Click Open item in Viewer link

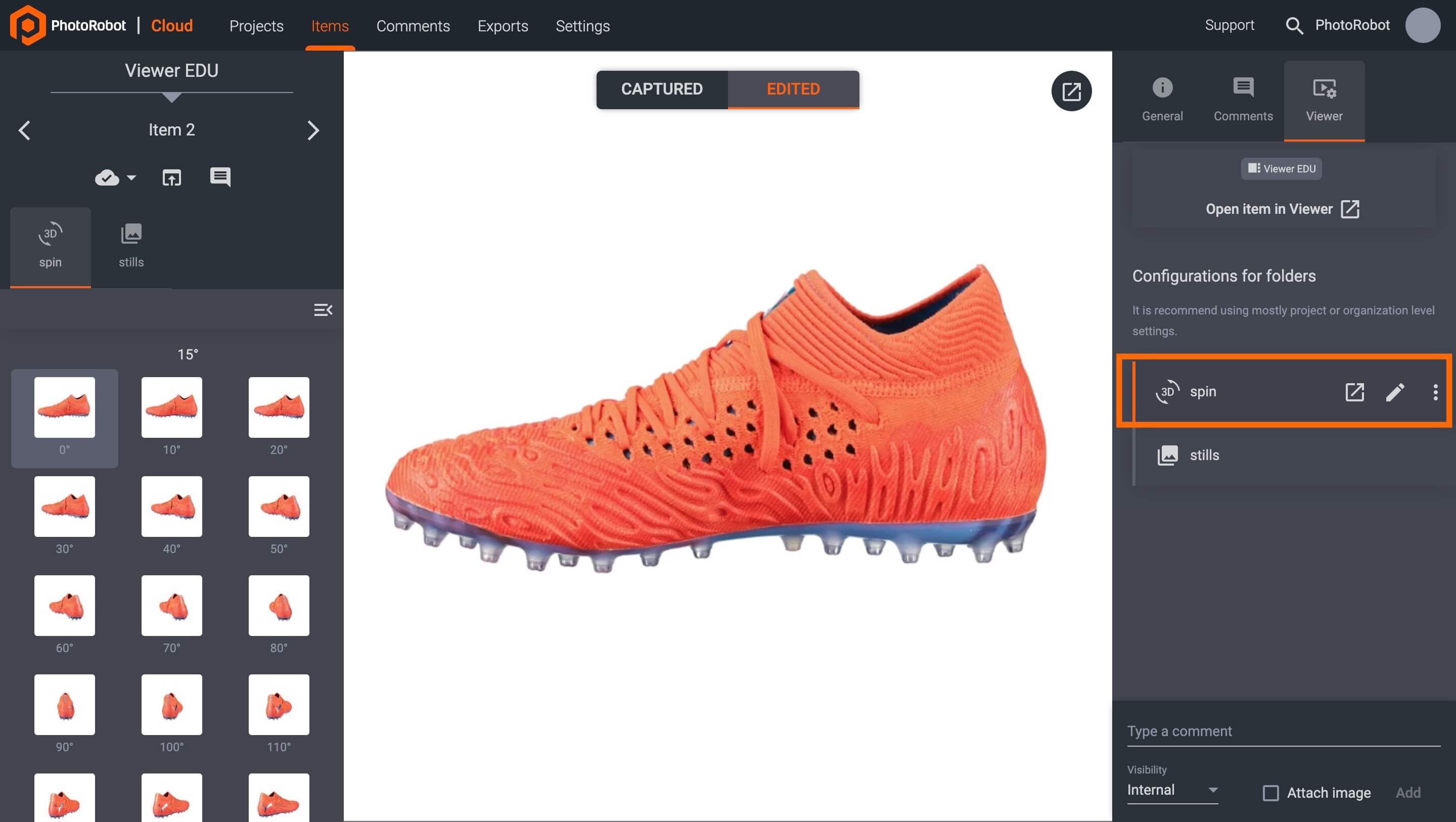point(1283,209)
